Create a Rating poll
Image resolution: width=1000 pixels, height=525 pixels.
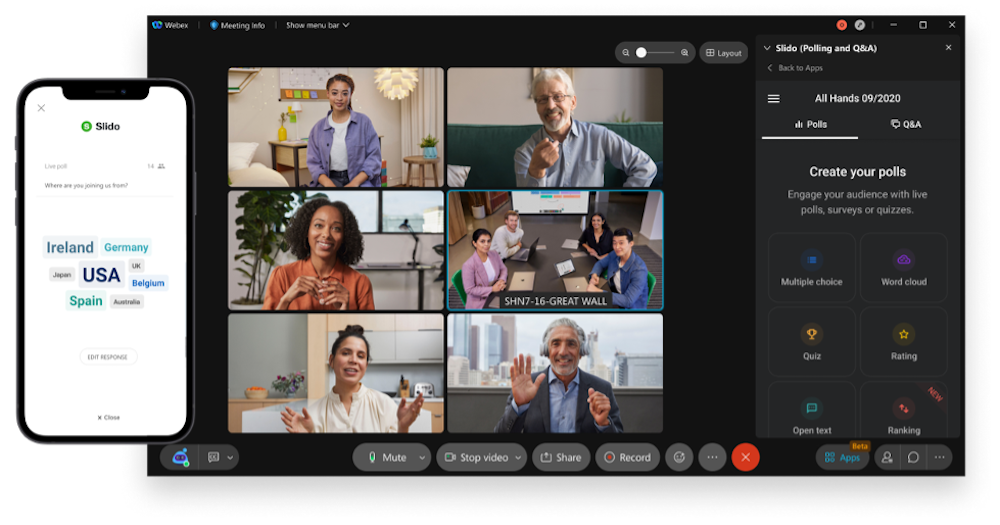click(904, 342)
